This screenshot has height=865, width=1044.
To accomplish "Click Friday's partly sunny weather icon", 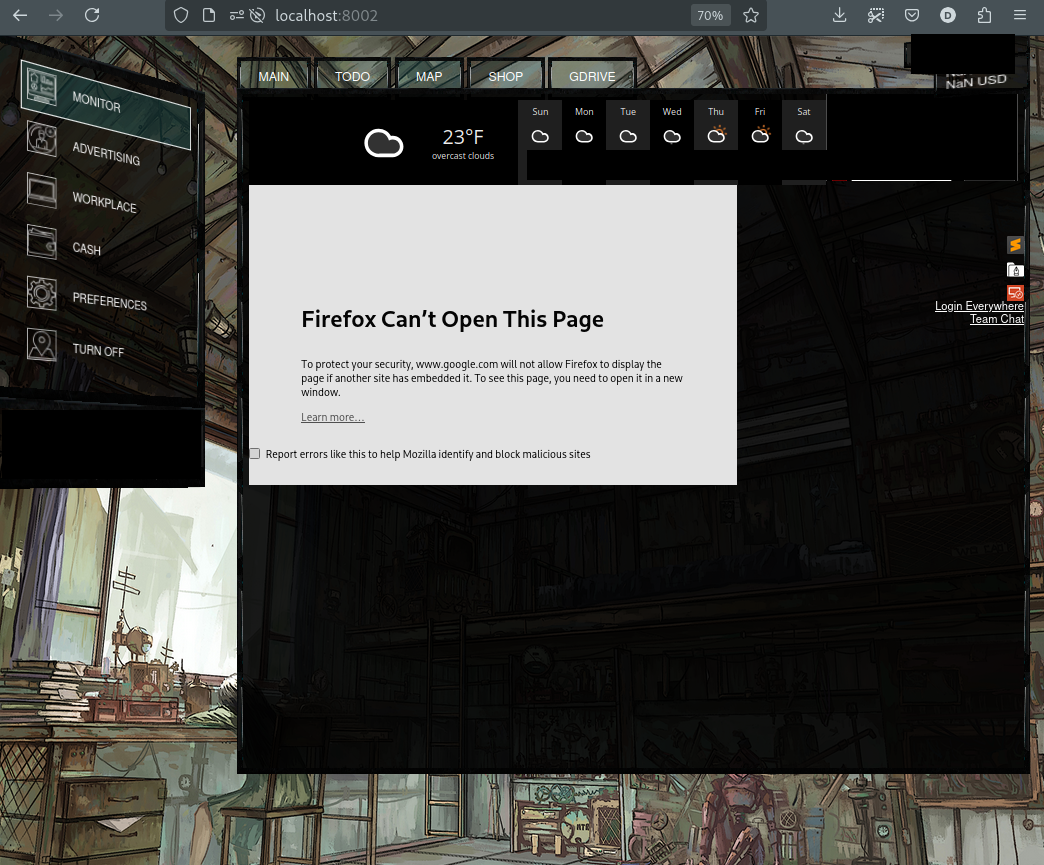I will pos(760,135).
